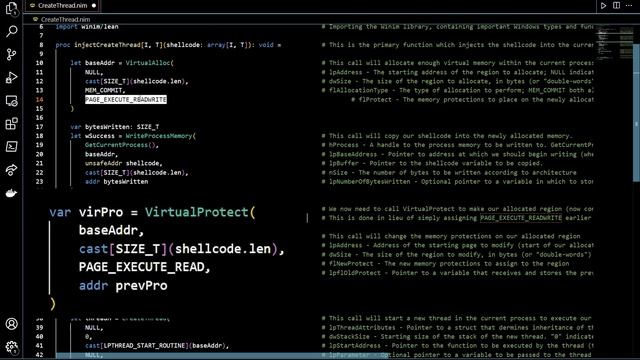Click 'PAGE_EXECUTE_READ,' in the zoomed code
This screenshot has height=360, width=640.
point(144,267)
